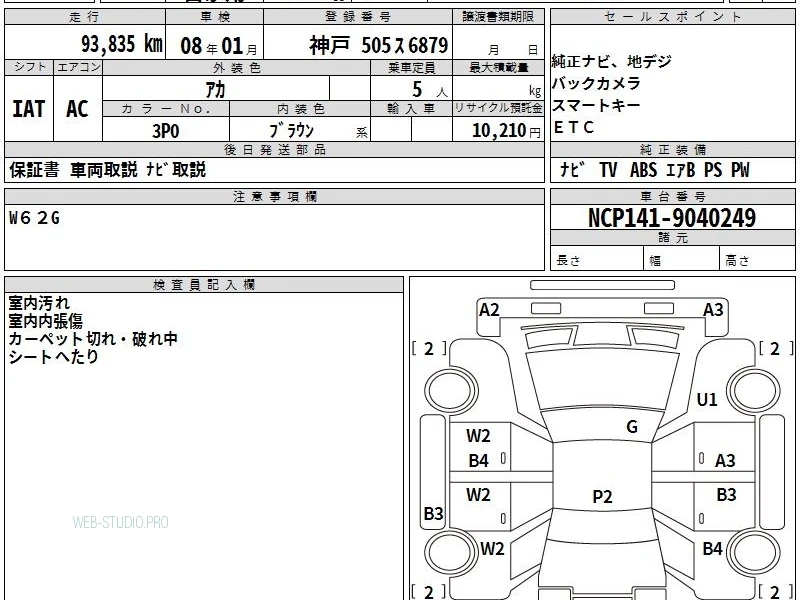The width and height of the screenshot is (800, 600).
Task: Select interior color ブラウン
Action: (291, 131)
